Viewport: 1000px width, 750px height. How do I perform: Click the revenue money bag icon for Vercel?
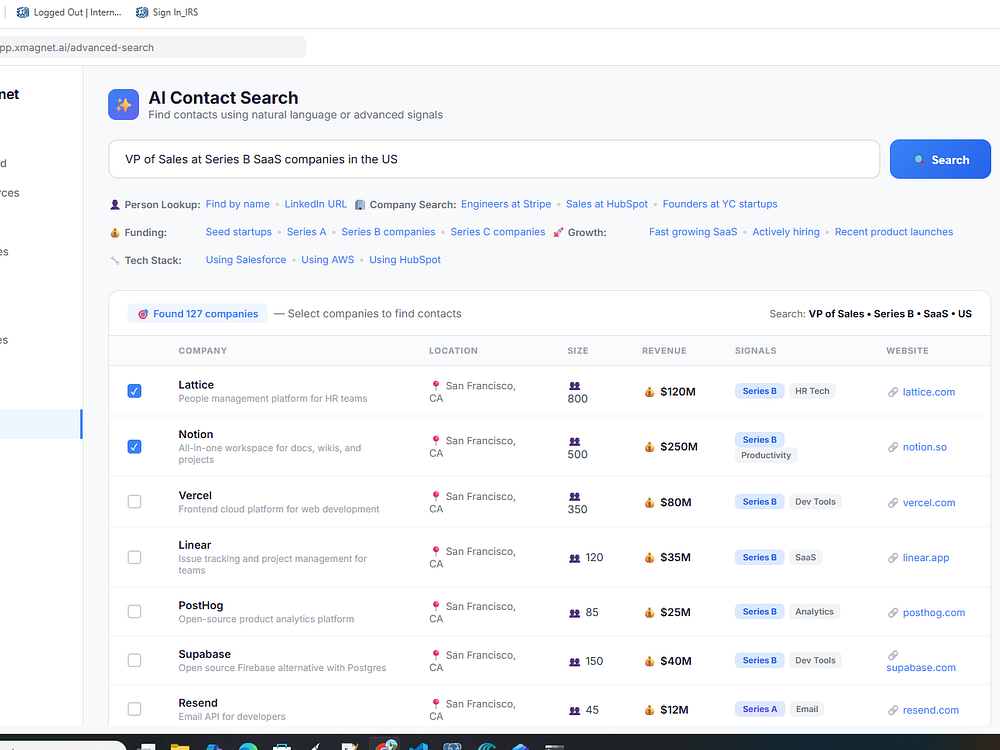(x=649, y=503)
